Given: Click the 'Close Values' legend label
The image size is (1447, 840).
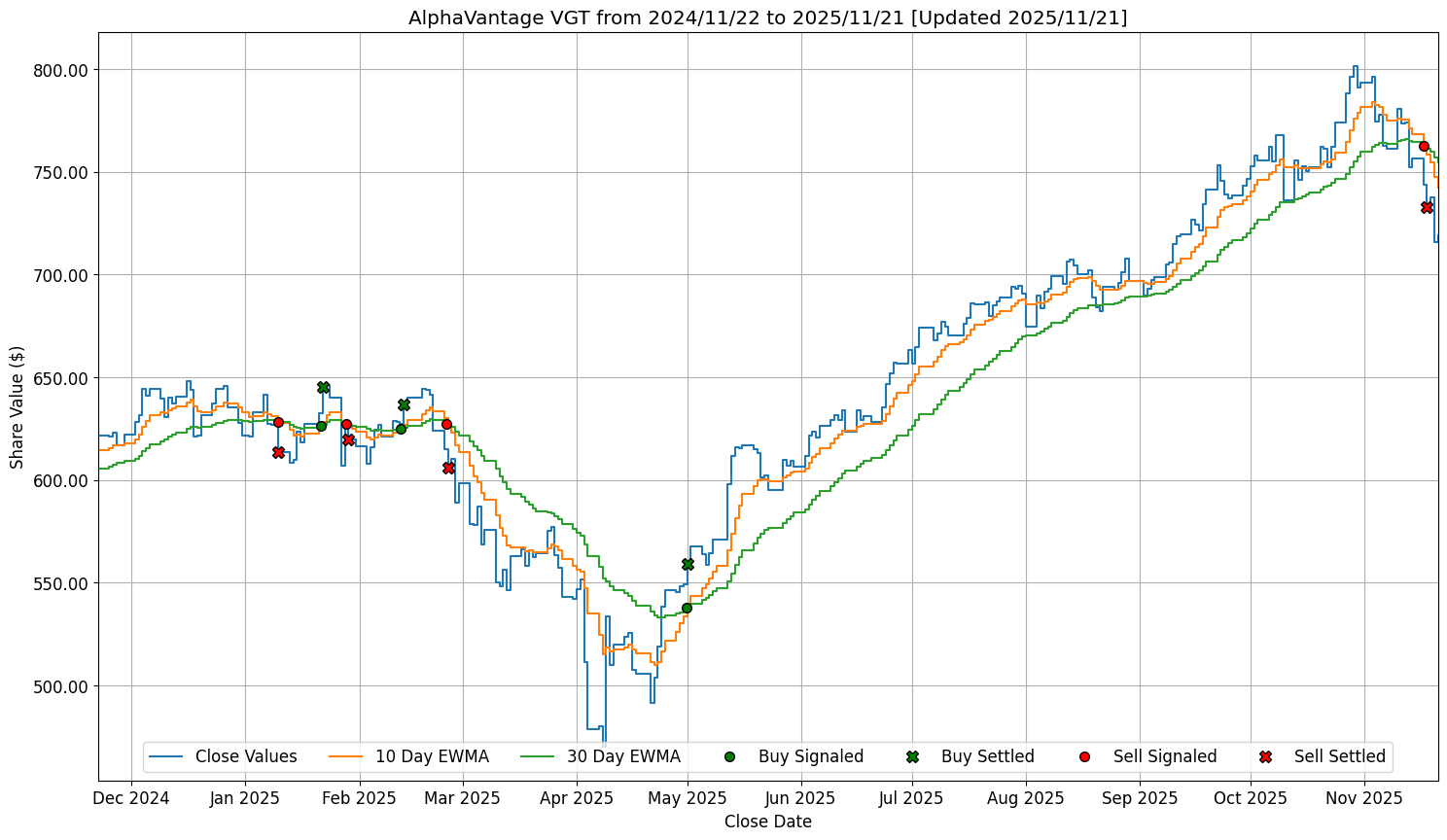Looking at the screenshot, I should [x=246, y=756].
